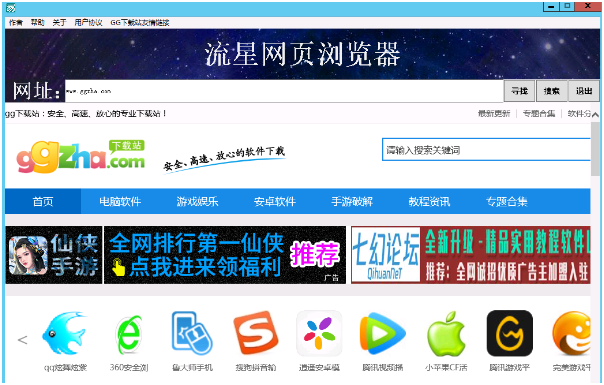Click the 360安全浏 label text
604x385 pixels.
pyautogui.click(x=129, y=367)
